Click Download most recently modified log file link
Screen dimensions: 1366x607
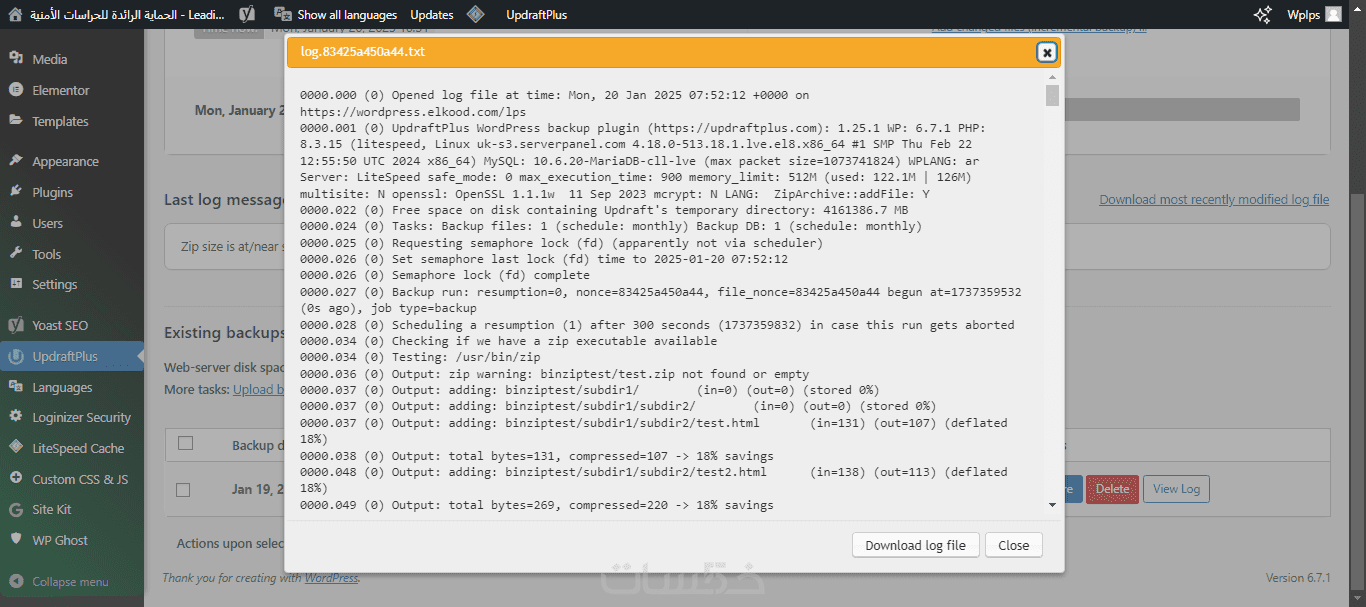[x=1214, y=200]
